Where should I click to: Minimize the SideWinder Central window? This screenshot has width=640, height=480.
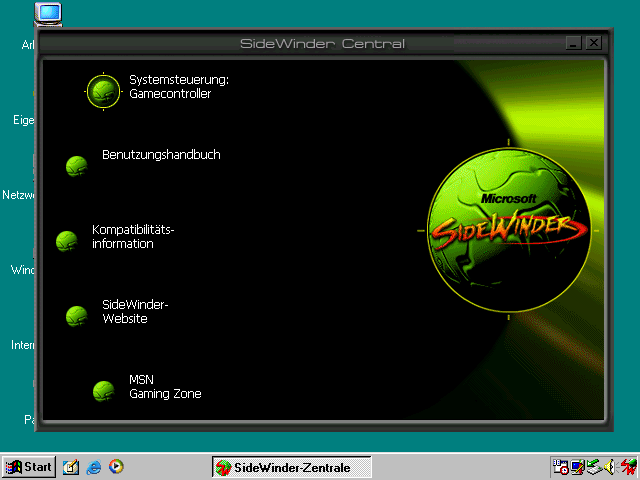pyautogui.click(x=573, y=43)
